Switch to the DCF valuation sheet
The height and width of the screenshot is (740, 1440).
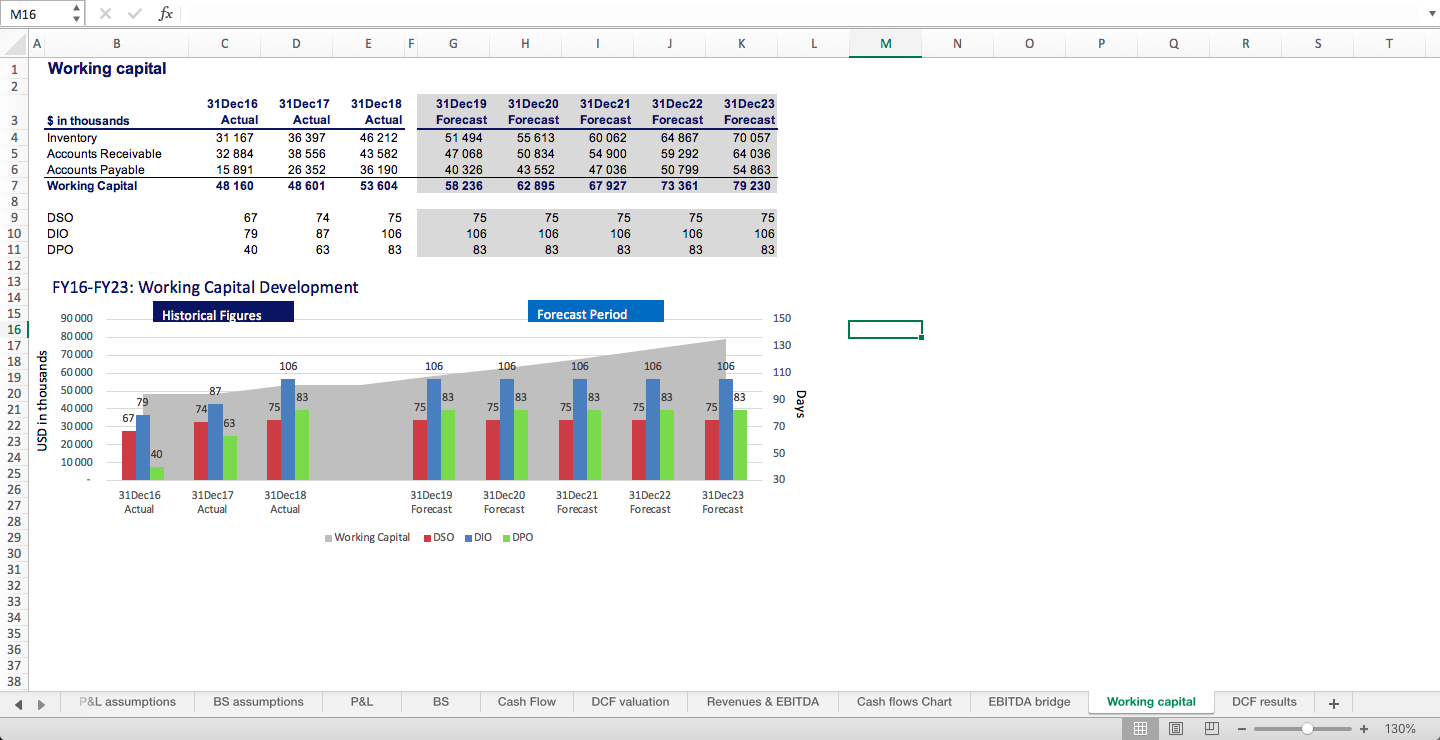[x=630, y=701]
